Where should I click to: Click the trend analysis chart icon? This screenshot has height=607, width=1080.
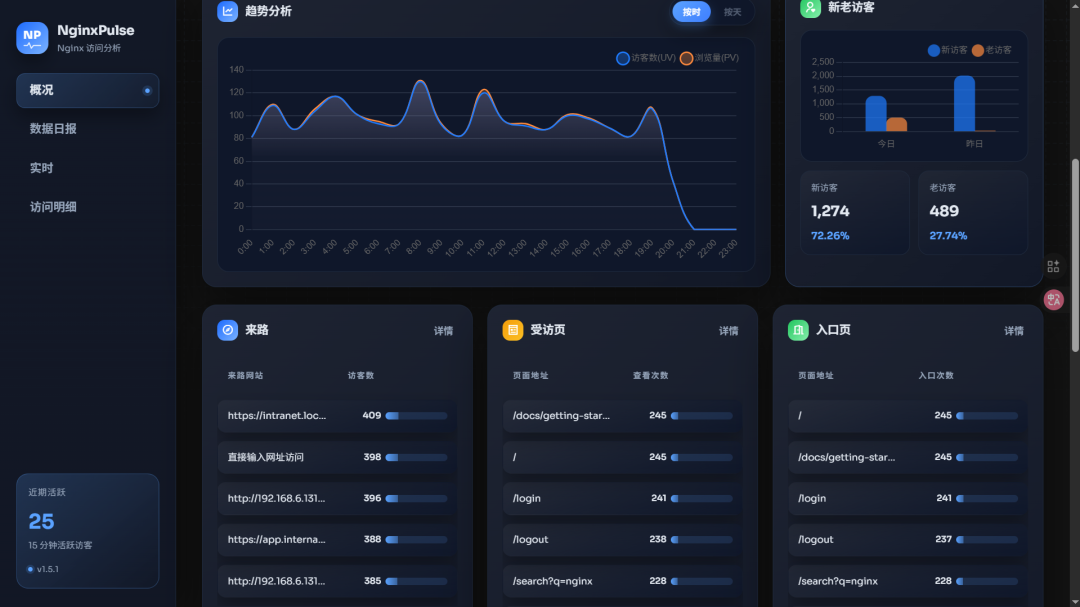click(x=227, y=11)
